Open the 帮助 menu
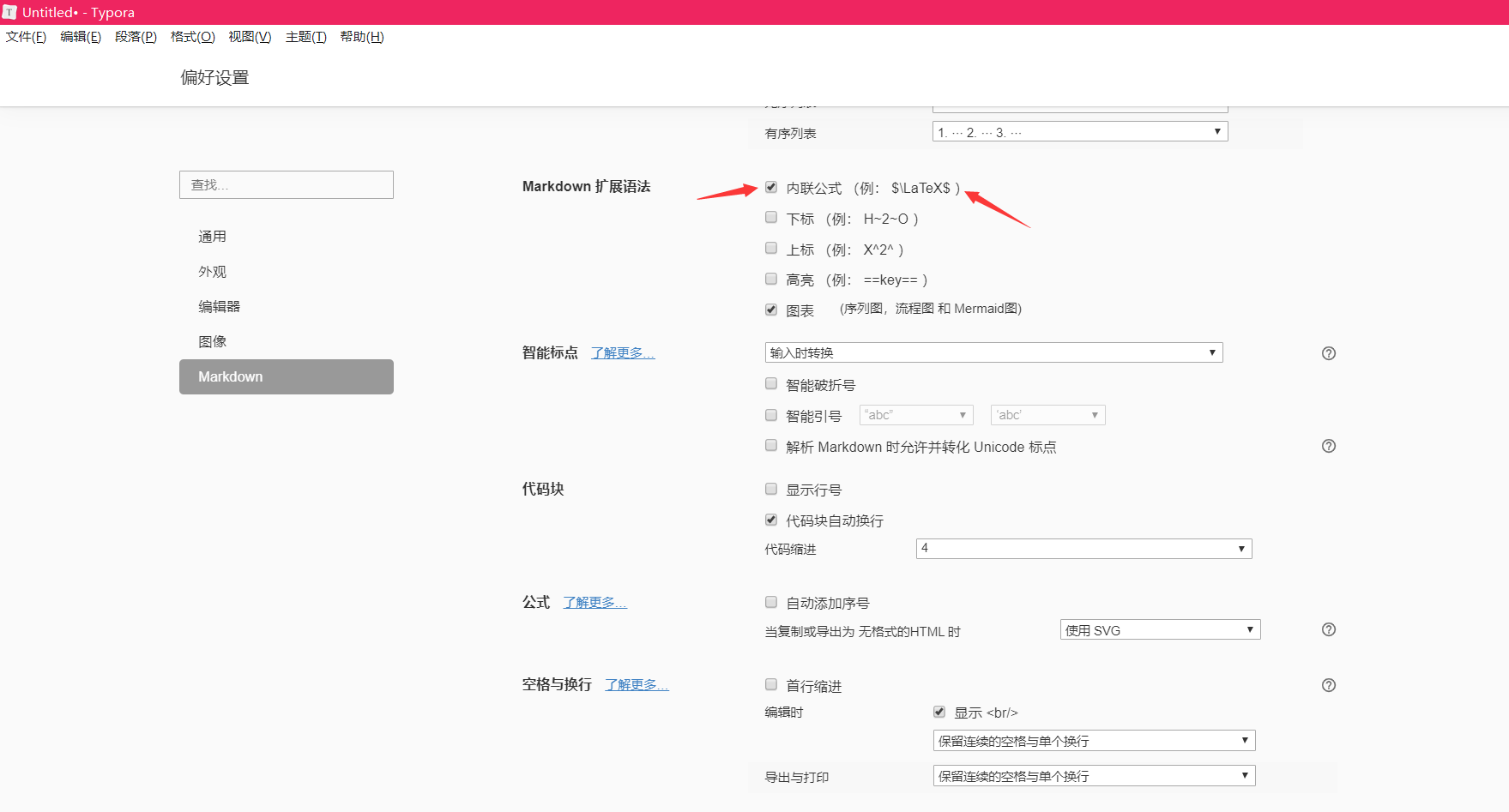The height and width of the screenshot is (812, 1509). tap(363, 37)
